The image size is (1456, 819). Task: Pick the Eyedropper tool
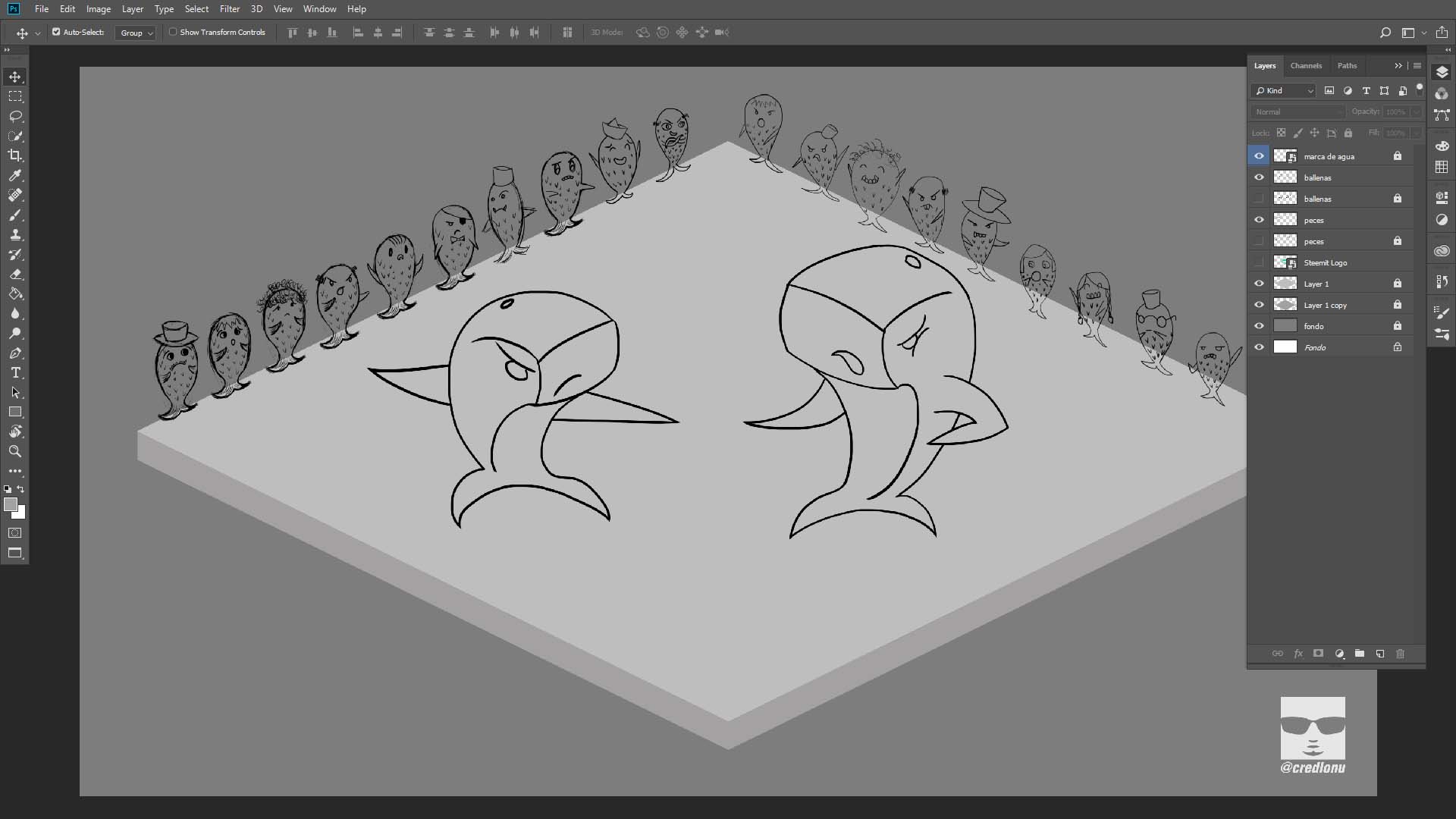pos(15,175)
